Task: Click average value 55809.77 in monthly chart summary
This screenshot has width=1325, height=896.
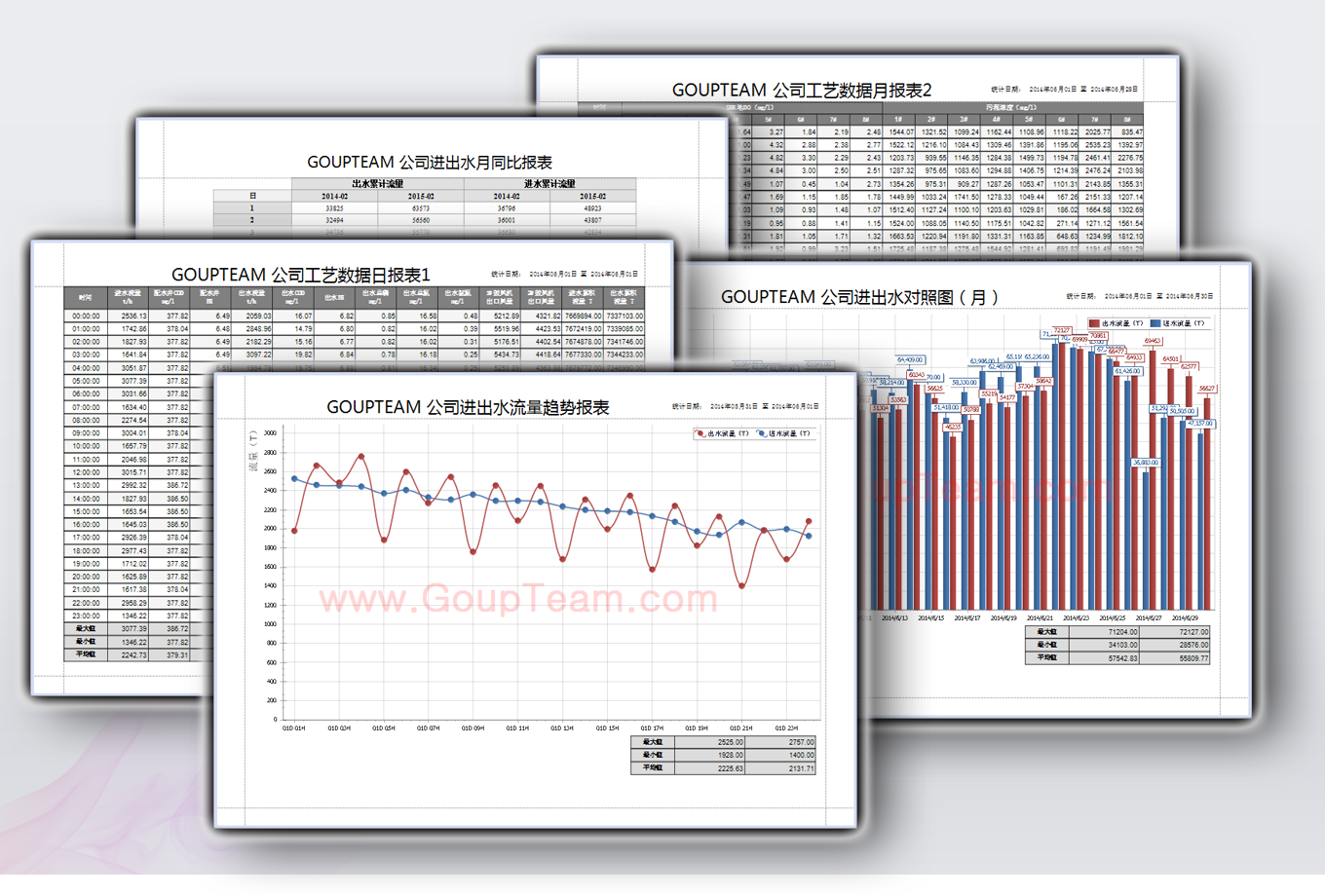Action: tap(1192, 658)
